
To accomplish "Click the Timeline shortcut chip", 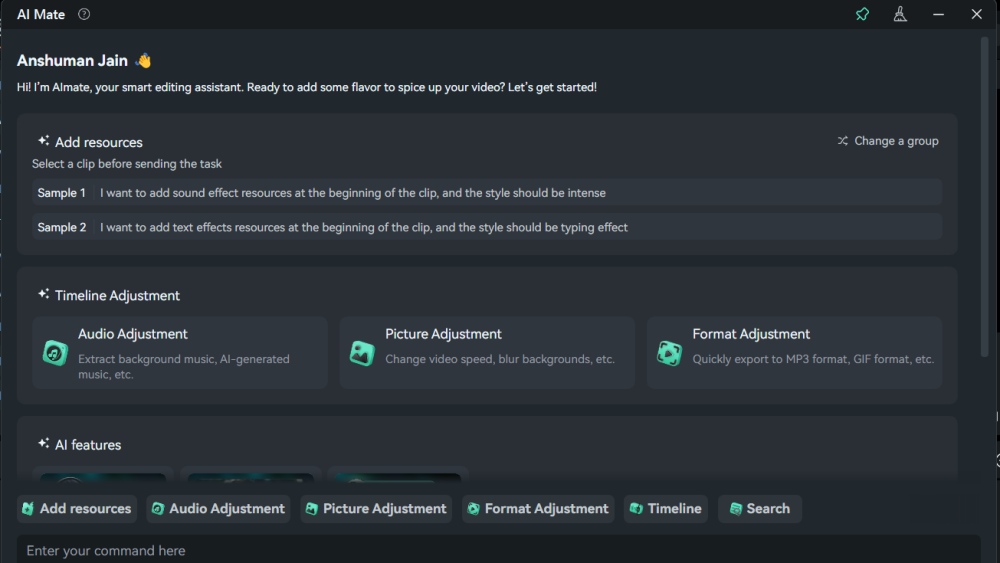I will (666, 509).
